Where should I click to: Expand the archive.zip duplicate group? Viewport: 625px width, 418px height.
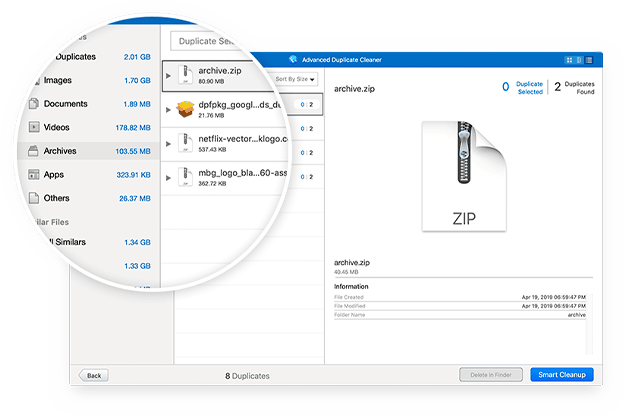169,75
